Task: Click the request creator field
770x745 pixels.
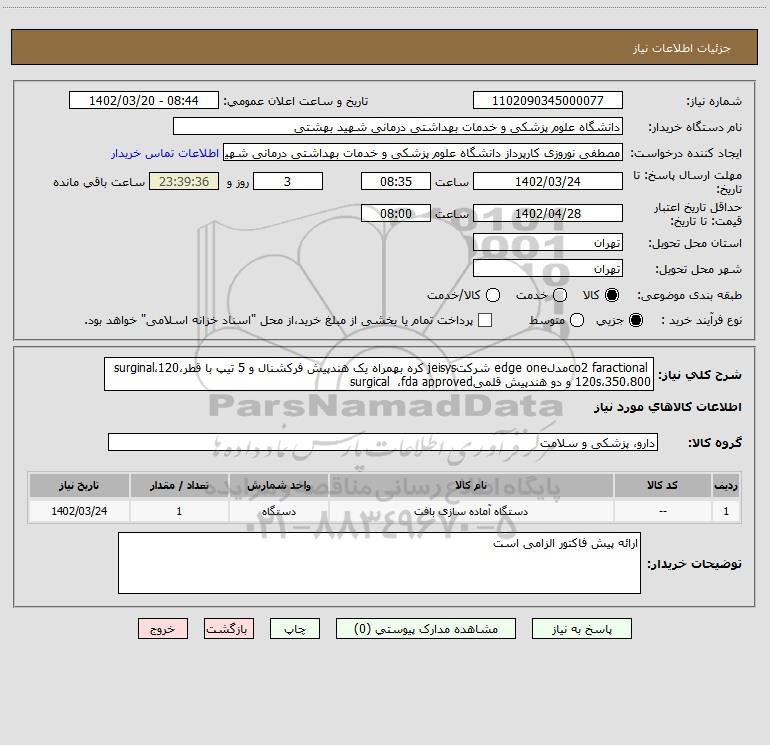Action: click(423, 153)
